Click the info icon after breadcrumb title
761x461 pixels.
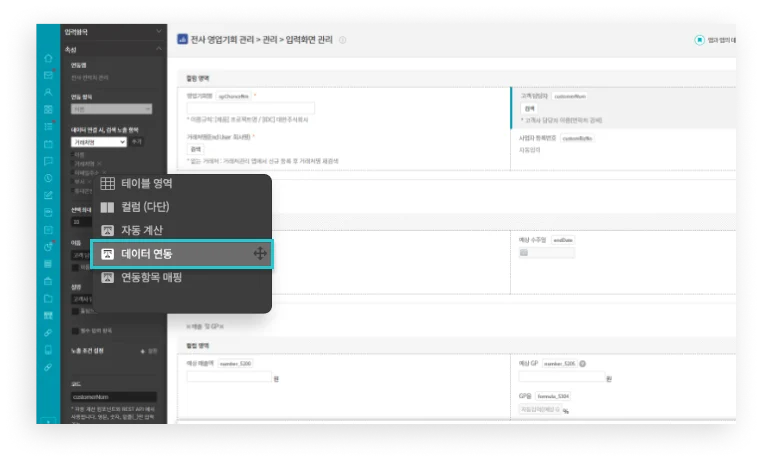pos(343,40)
